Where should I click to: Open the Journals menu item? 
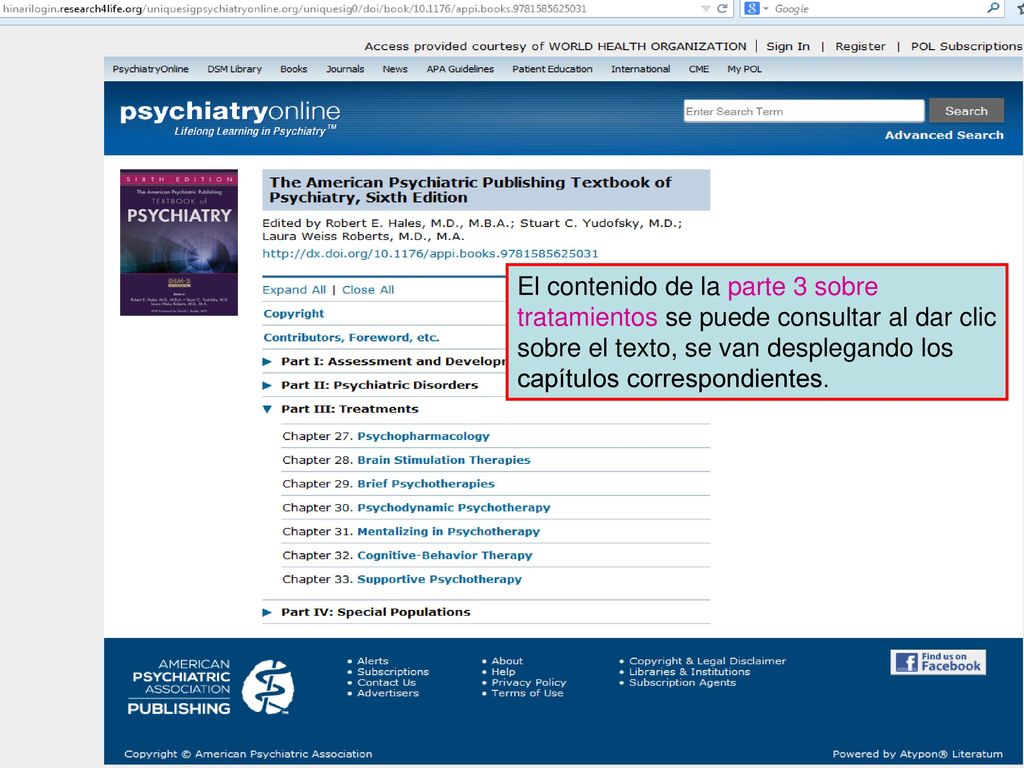click(345, 69)
